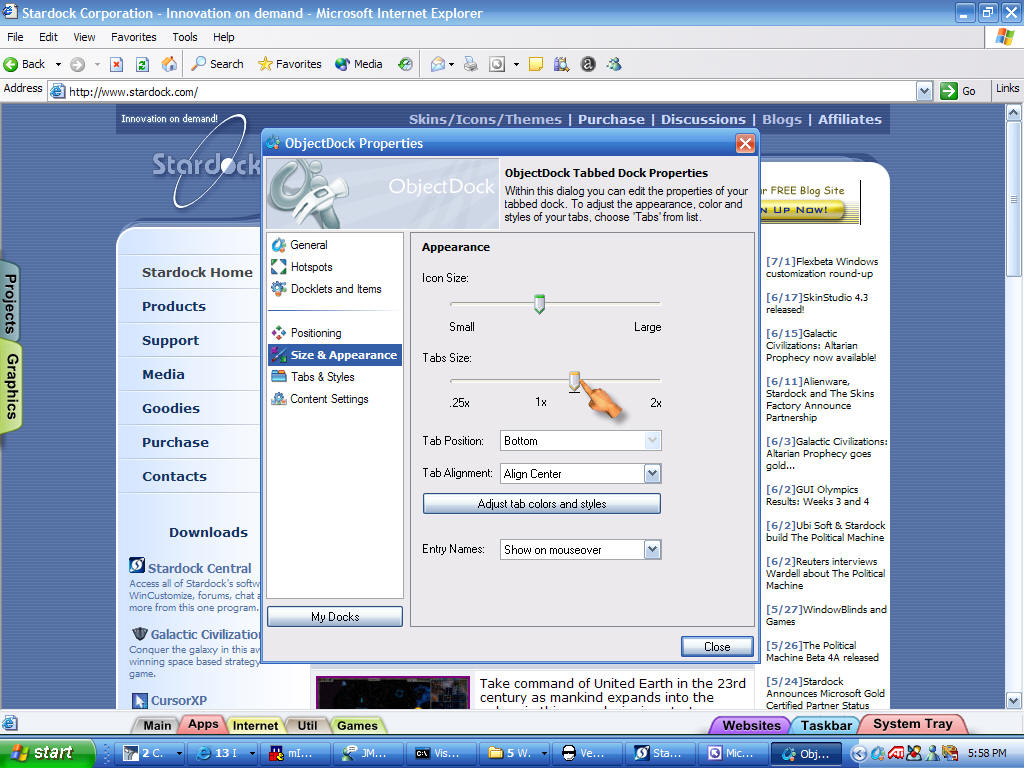1024x768 pixels.
Task: Open the View menu
Action: point(84,37)
